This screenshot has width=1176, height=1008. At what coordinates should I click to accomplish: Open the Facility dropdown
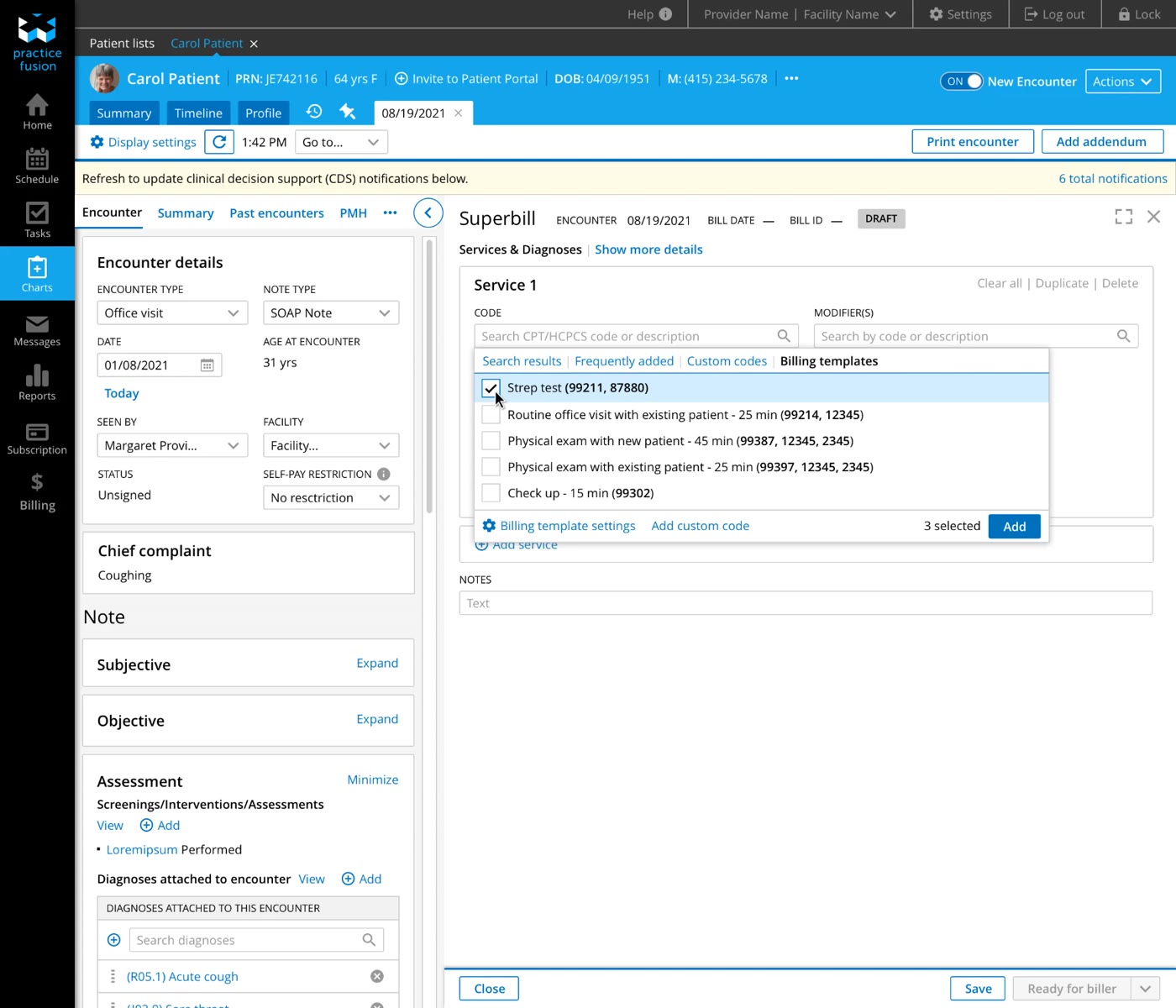331,445
